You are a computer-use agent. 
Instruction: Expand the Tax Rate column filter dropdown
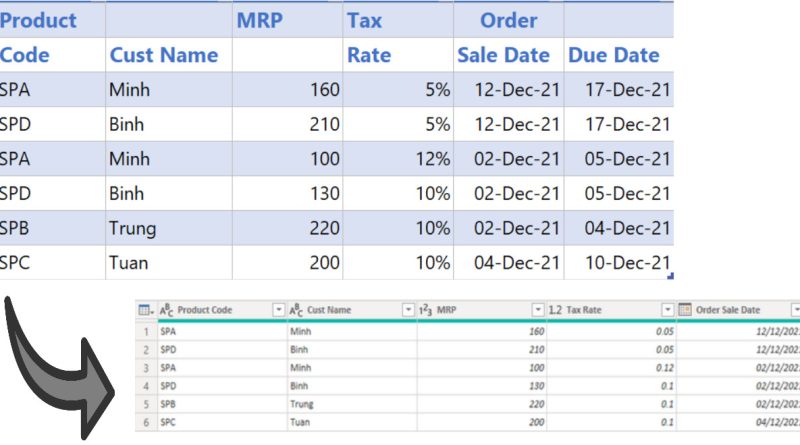(668, 310)
